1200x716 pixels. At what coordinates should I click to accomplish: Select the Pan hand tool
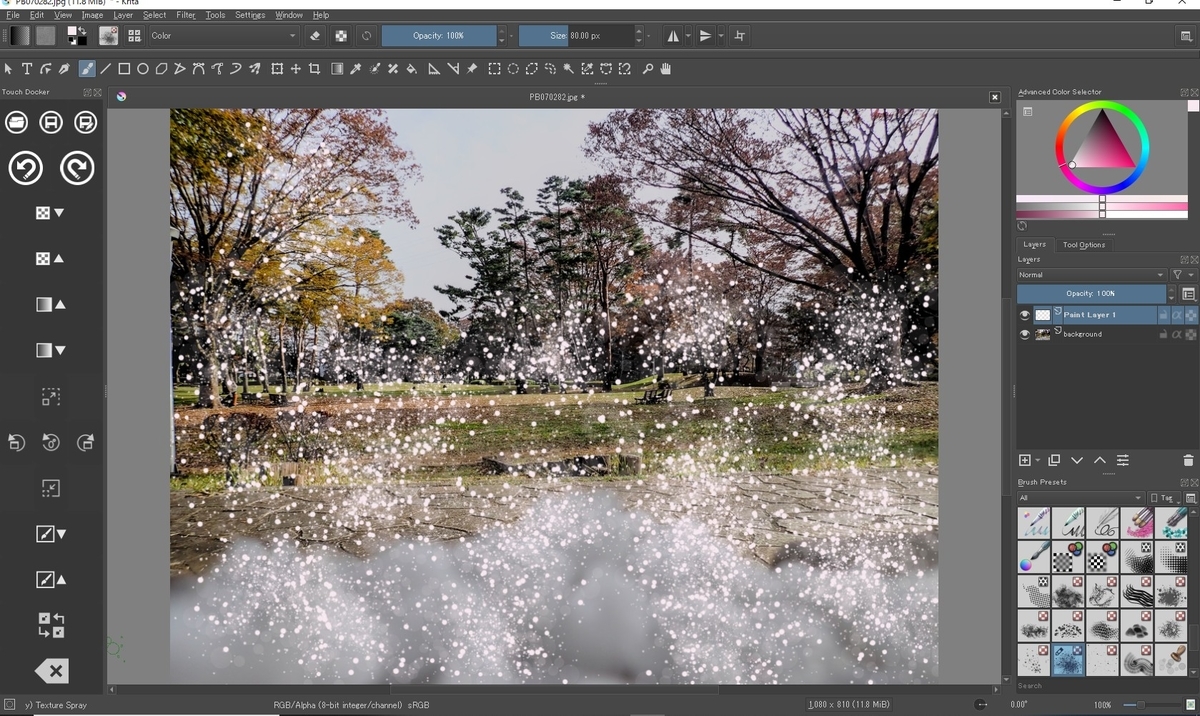click(666, 69)
